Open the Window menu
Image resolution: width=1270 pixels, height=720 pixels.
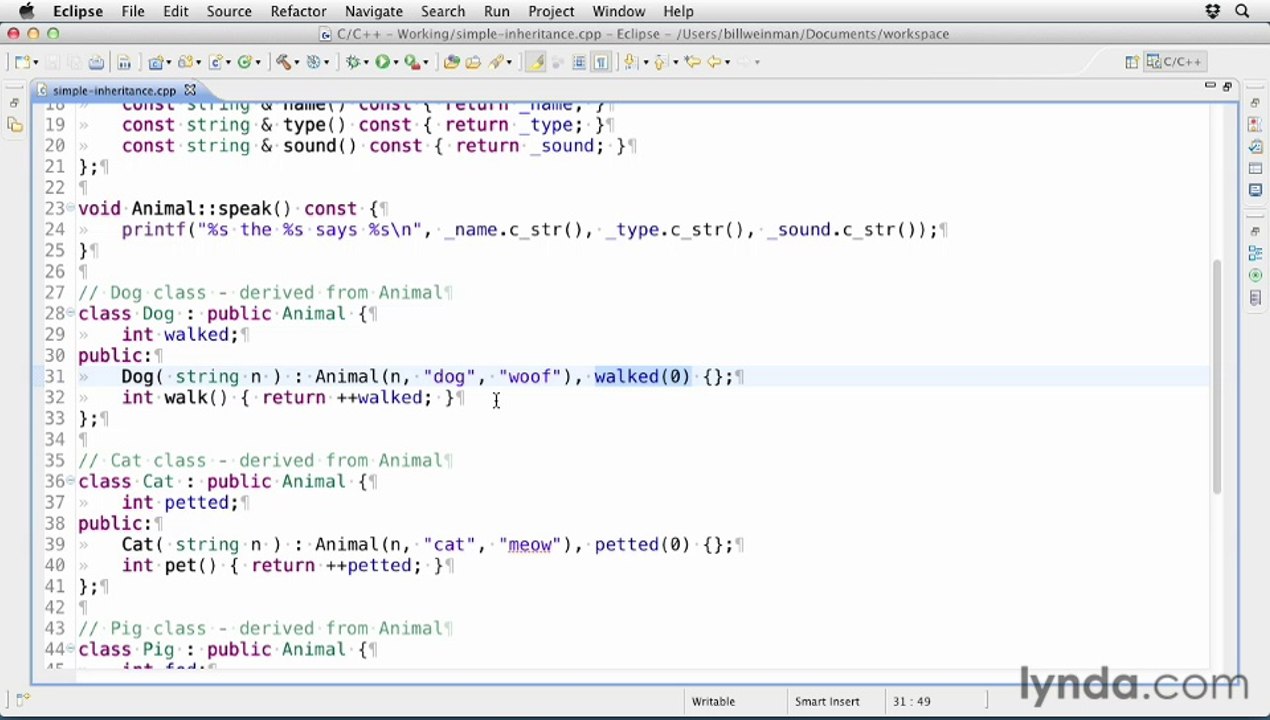tap(618, 11)
